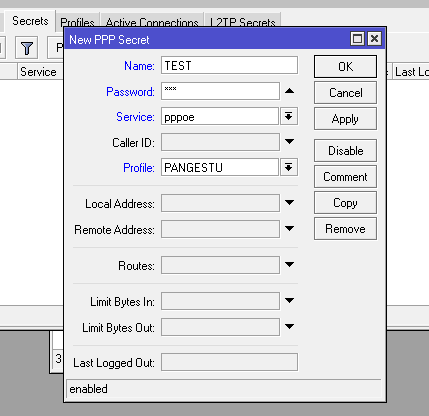Sort by the Last Lo... column header

pyautogui.click(x=411, y=72)
